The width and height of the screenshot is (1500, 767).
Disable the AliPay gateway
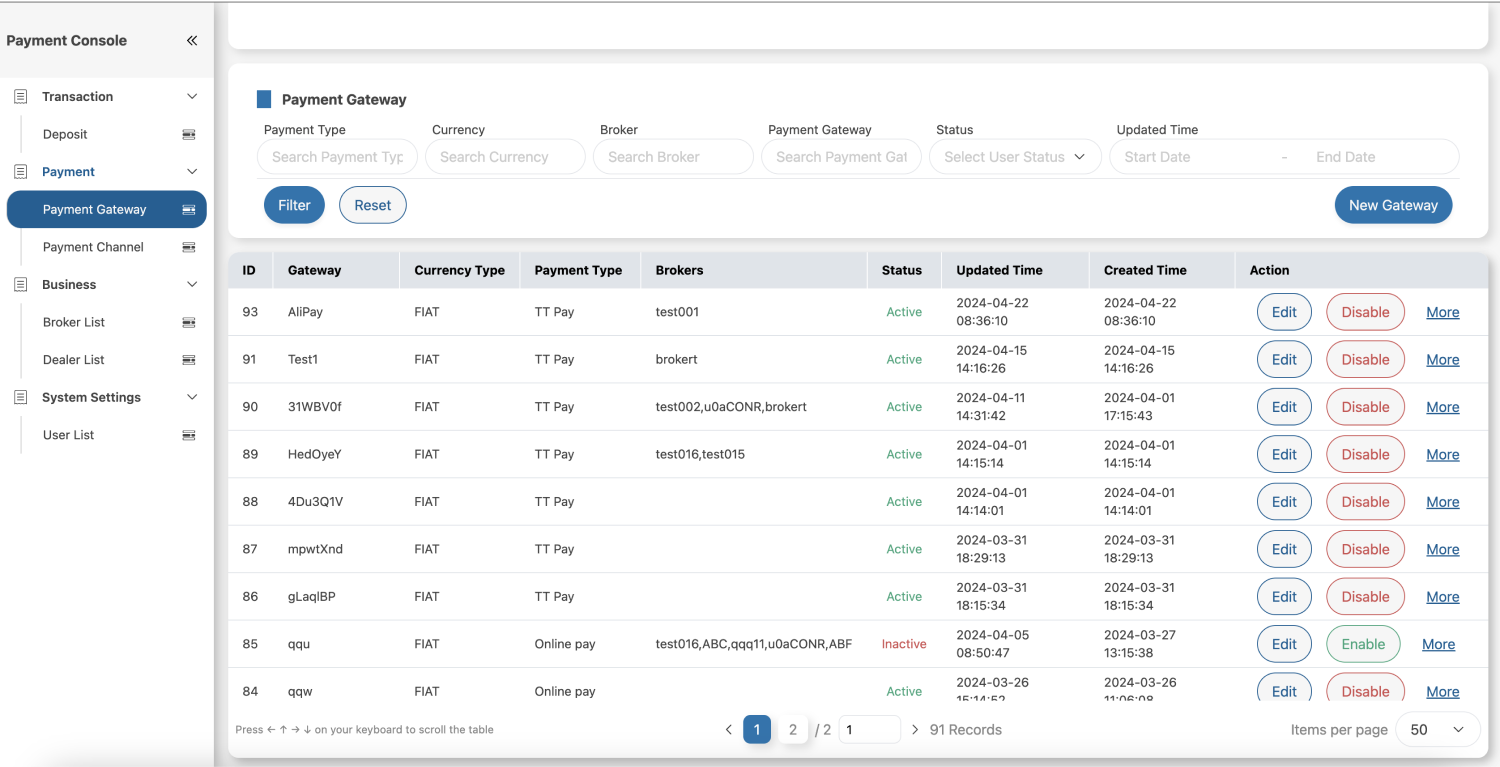click(1365, 312)
